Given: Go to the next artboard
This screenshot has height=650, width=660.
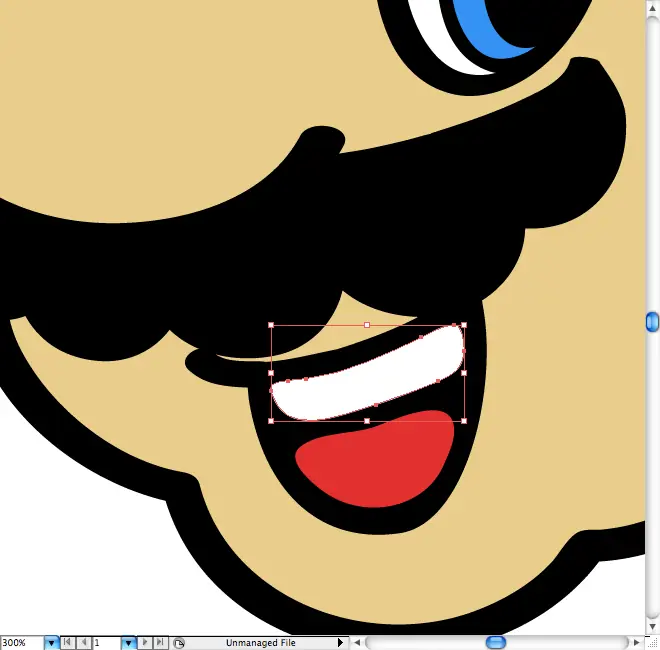Looking at the screenshot, I should click(145, 642).
